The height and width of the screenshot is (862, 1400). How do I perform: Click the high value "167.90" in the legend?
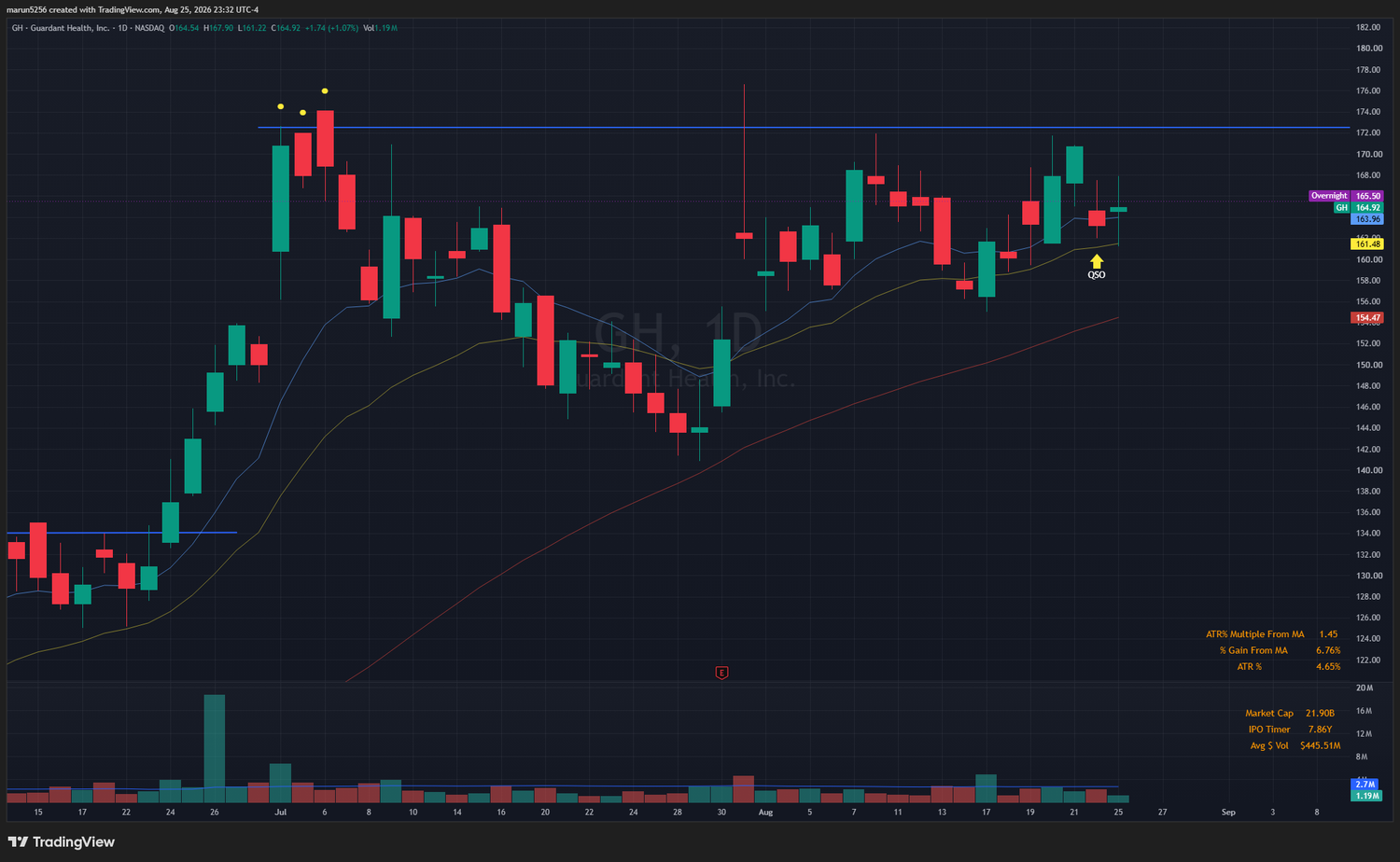[220, 28]
